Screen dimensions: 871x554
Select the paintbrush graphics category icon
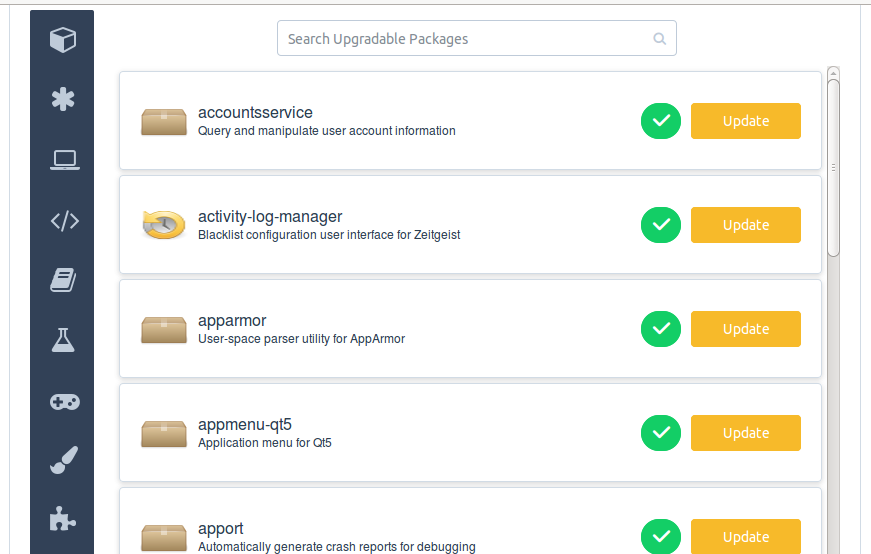[x=64, y=460]
